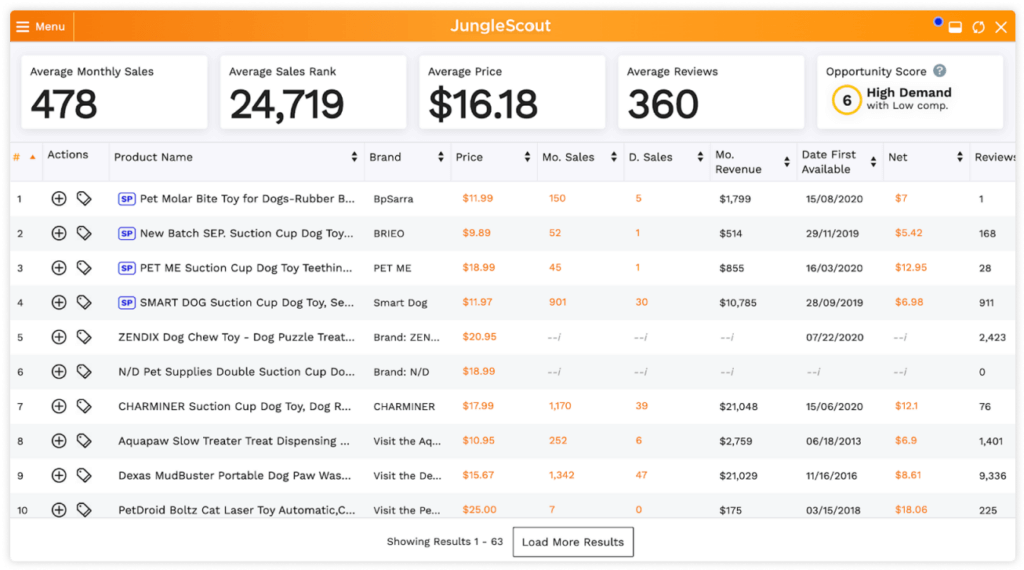
Task: Click the add icon for SMART DOG row
Action: 59,302
